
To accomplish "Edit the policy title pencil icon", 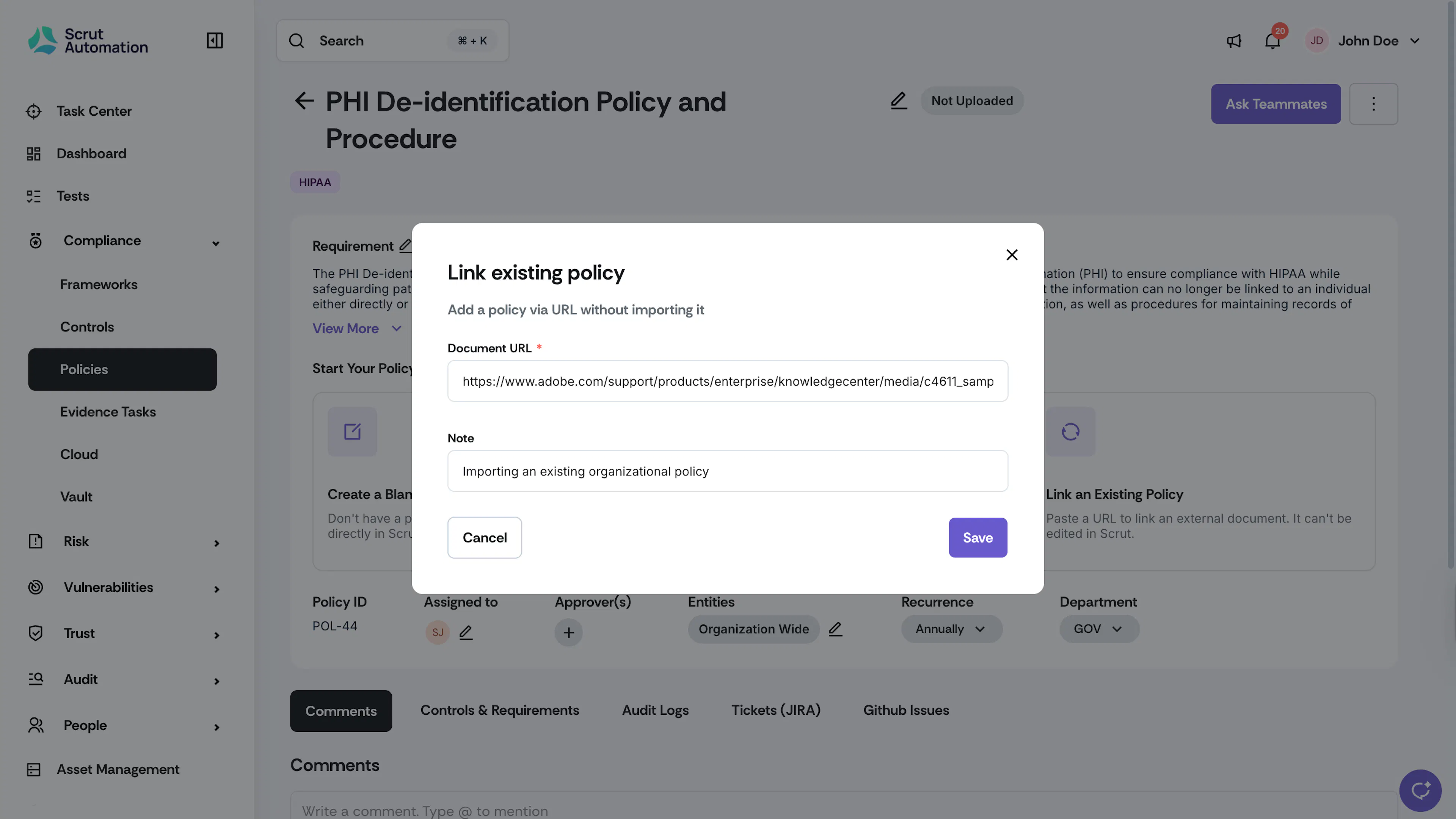I will tap(899, 100).
